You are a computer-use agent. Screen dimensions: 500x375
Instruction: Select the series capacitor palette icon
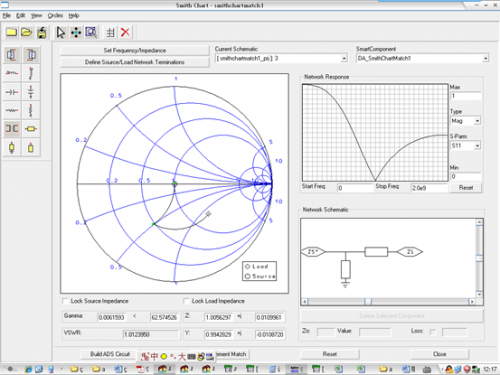(x=12, y=92)
